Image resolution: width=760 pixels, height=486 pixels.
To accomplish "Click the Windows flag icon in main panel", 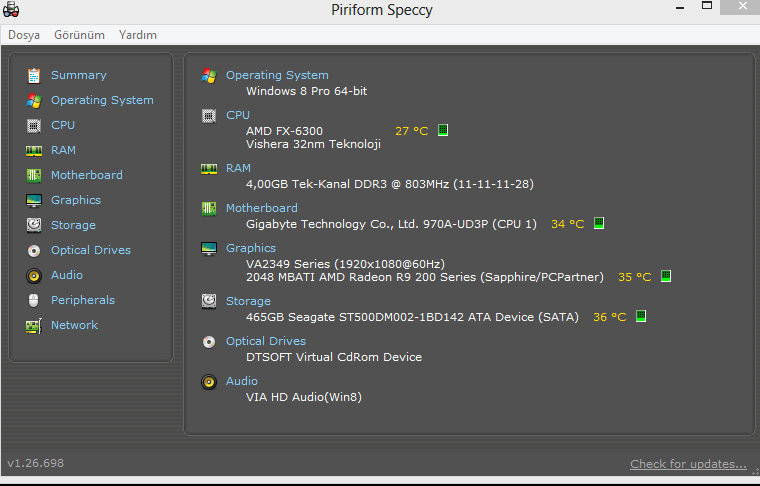I will [209, 76].
